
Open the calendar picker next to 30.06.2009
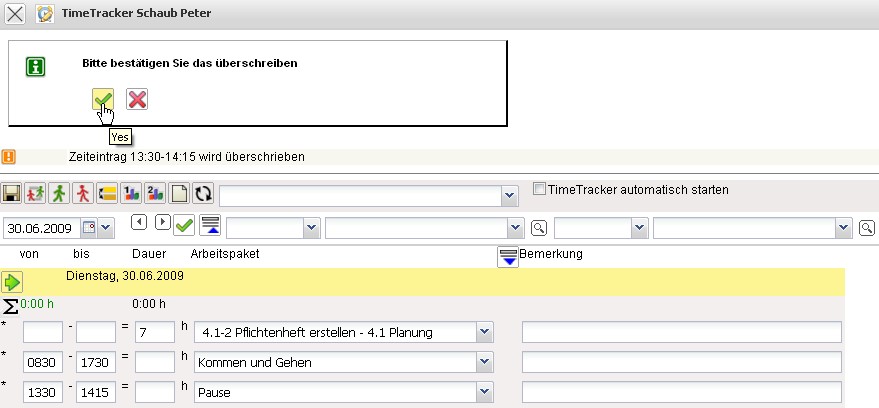tap(89, 227)
